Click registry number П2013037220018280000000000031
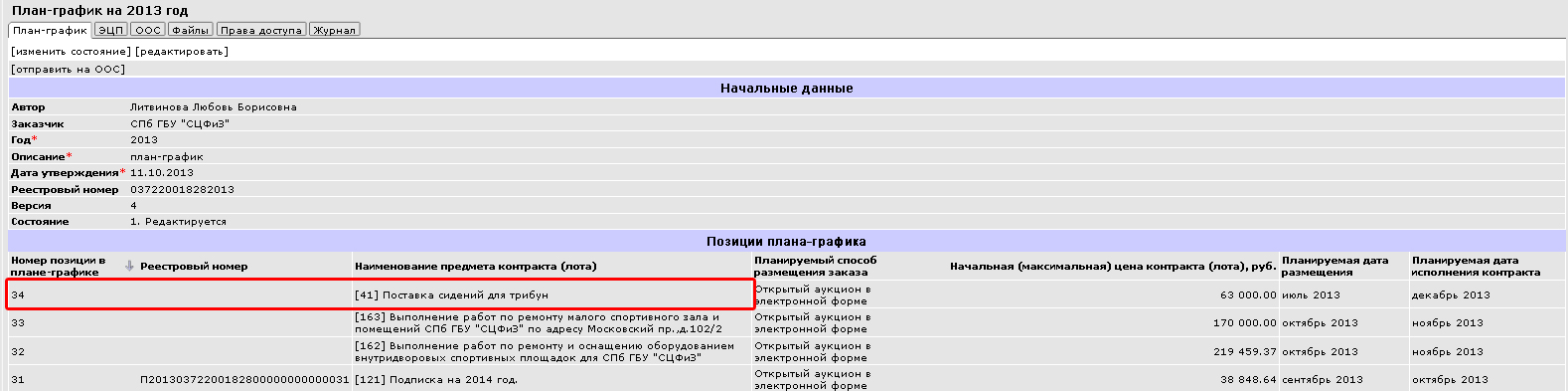The width and height of the screenshot is (1568, 391). pos(244,379)
